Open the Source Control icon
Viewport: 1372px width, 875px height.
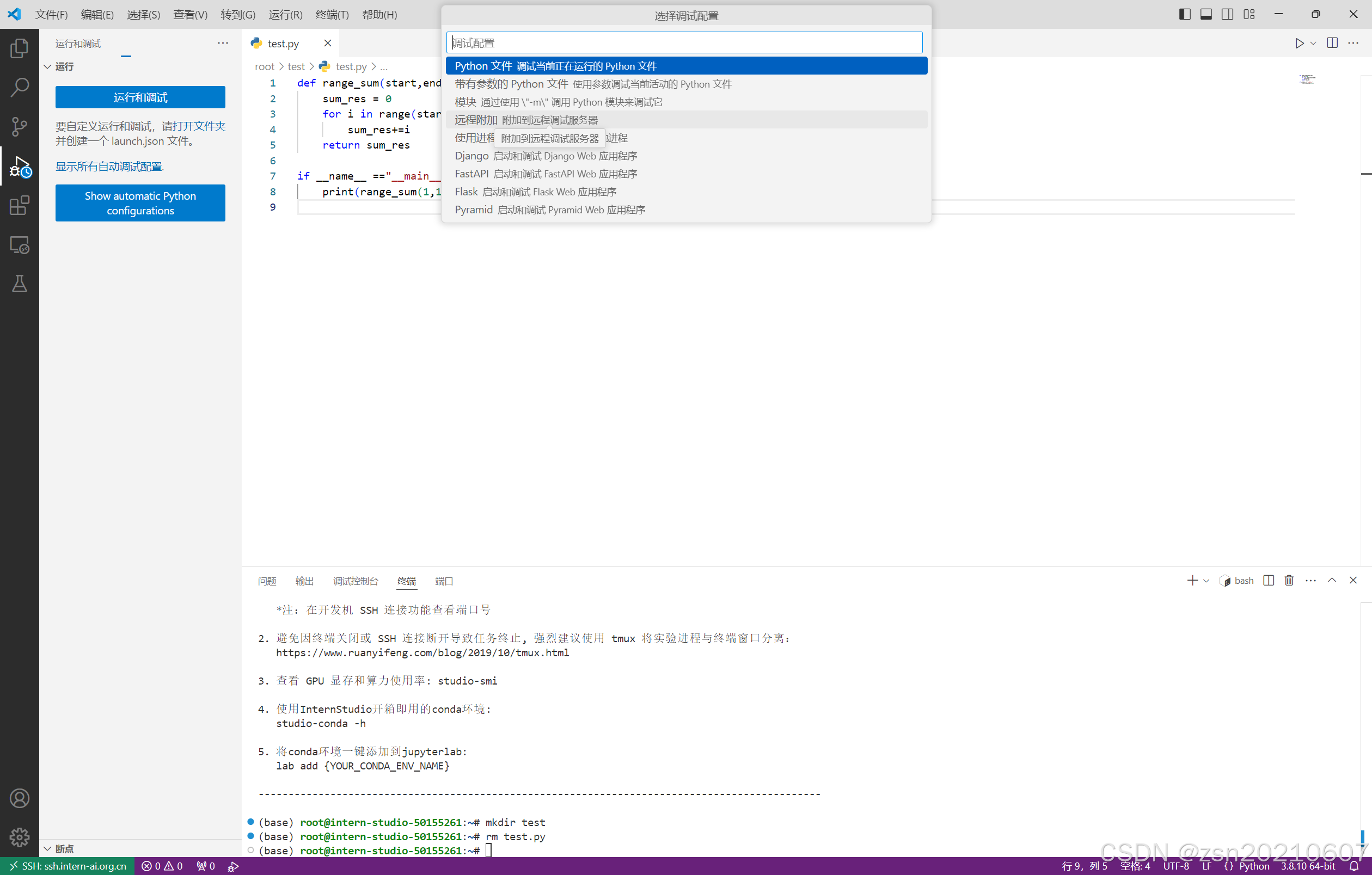point(20,126)
